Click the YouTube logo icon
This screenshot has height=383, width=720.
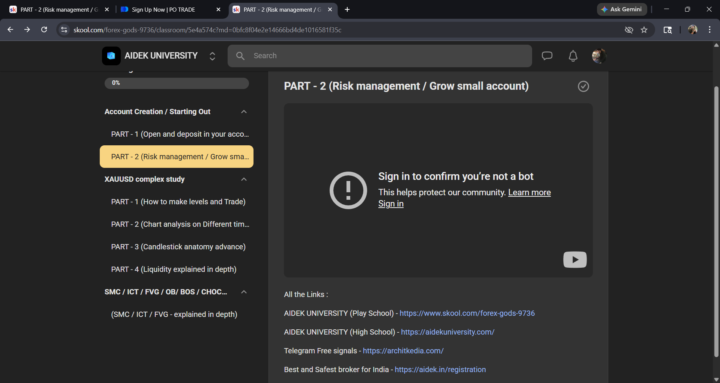[574, 259]
